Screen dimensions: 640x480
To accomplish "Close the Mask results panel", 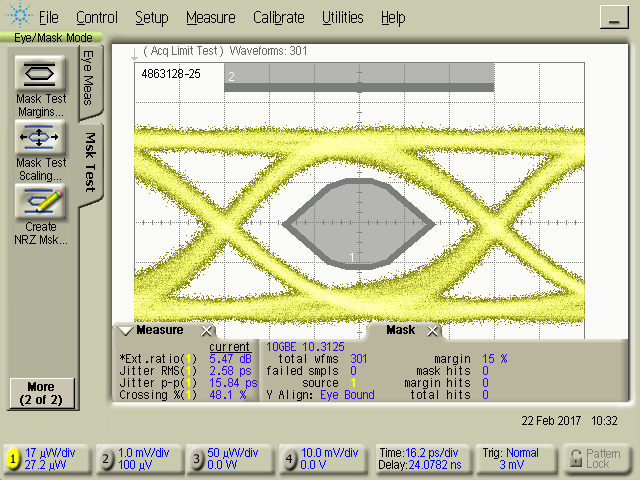I will click(x=433, y=331).
